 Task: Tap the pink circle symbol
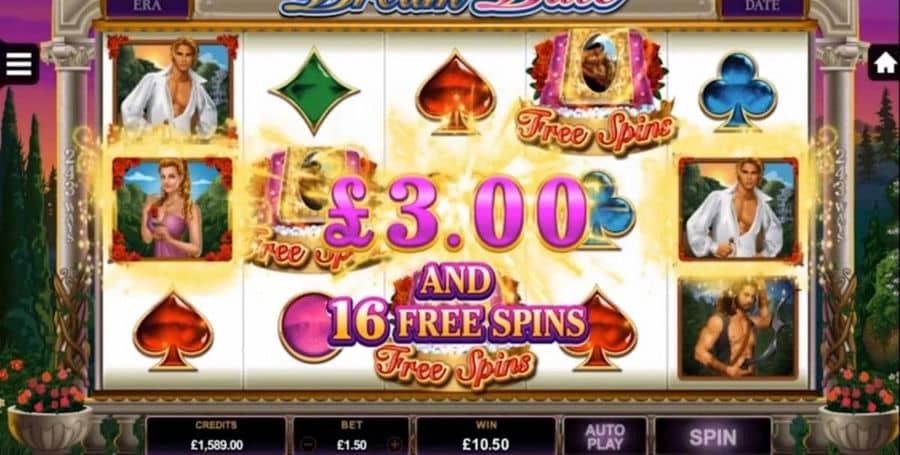(307, 328)
